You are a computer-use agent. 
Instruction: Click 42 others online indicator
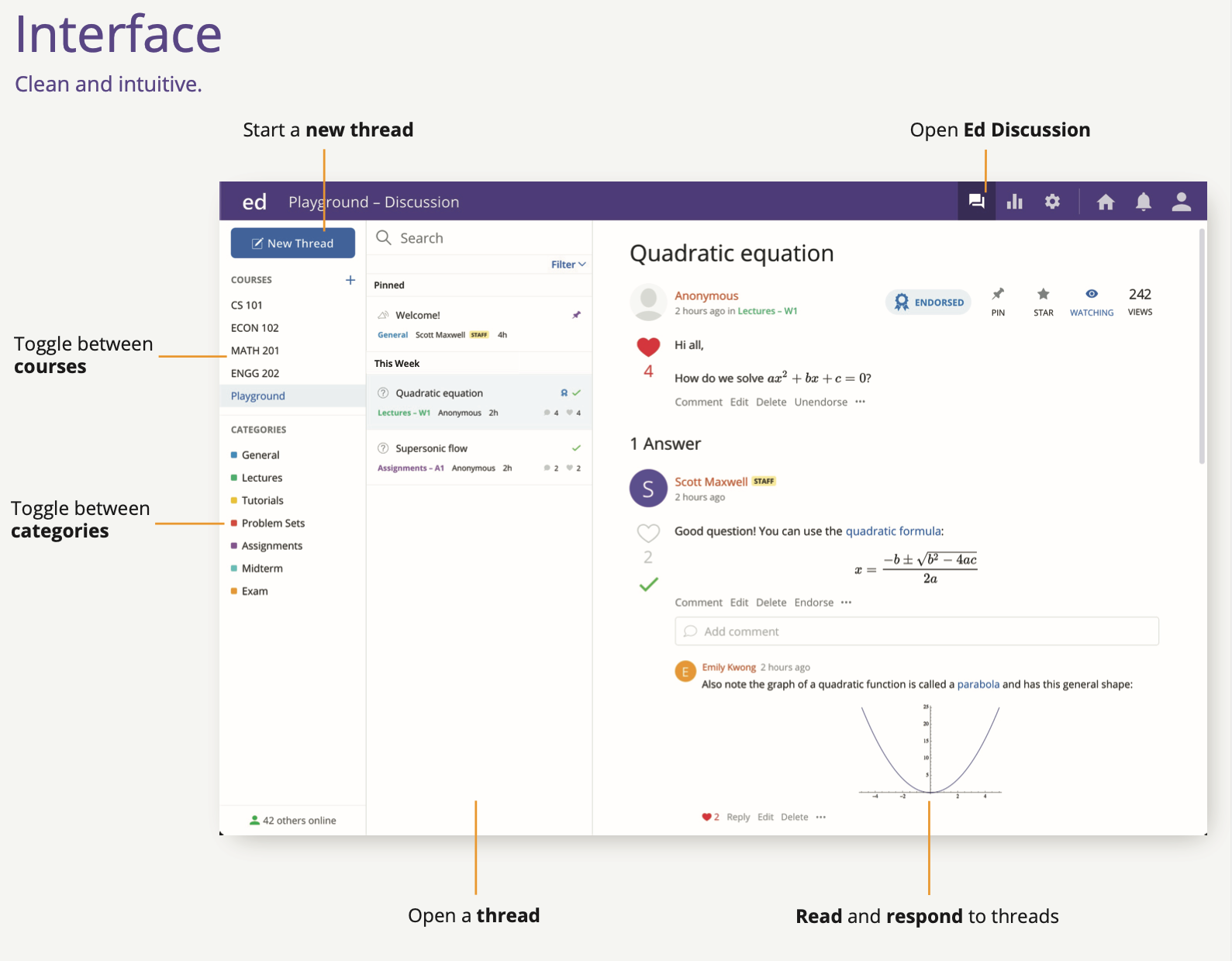click(x=293, y=821)
